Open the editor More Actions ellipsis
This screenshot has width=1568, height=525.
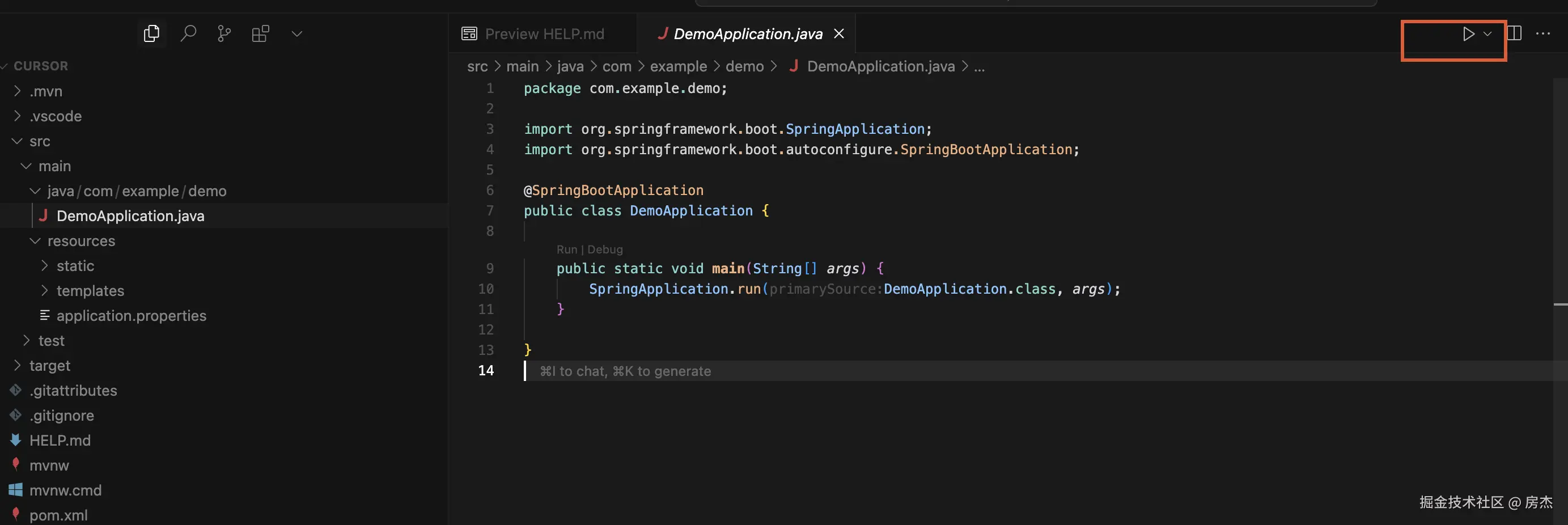pyautogui.click(x=1542, y=33)
